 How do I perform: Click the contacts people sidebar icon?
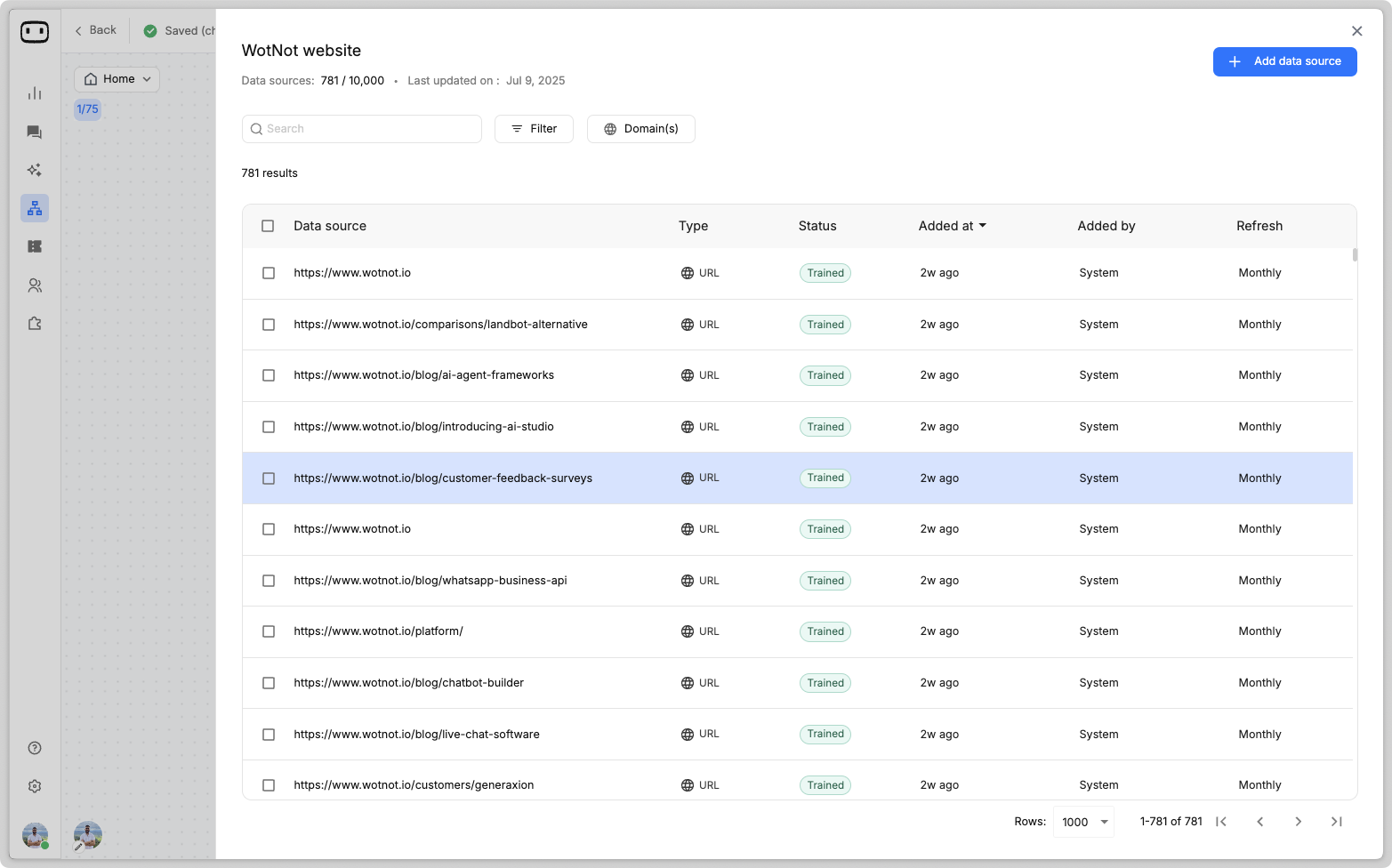pyautogui.click(x=35, y=285)
